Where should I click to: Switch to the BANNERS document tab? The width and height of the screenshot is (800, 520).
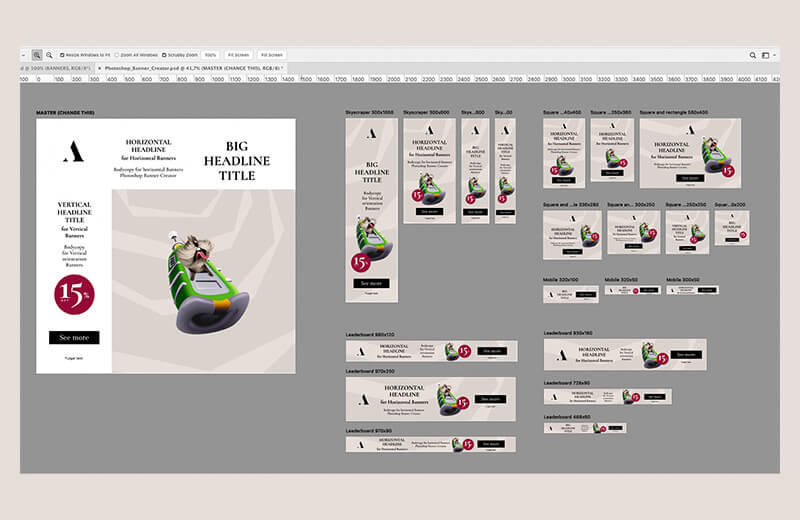click(50, 67)
